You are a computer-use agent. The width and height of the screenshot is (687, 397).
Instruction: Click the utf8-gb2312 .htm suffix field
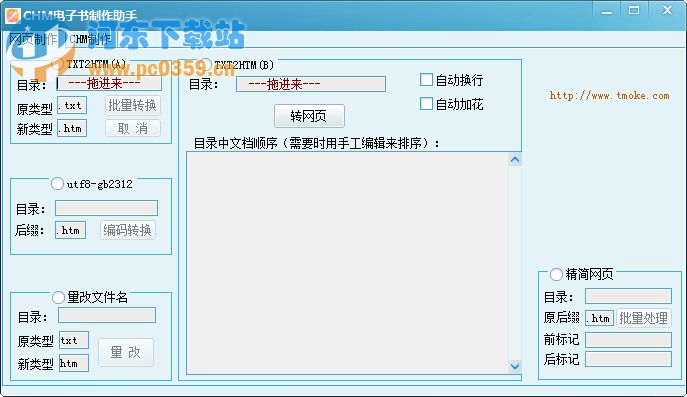pyautogui.click(x=71, y=230)
